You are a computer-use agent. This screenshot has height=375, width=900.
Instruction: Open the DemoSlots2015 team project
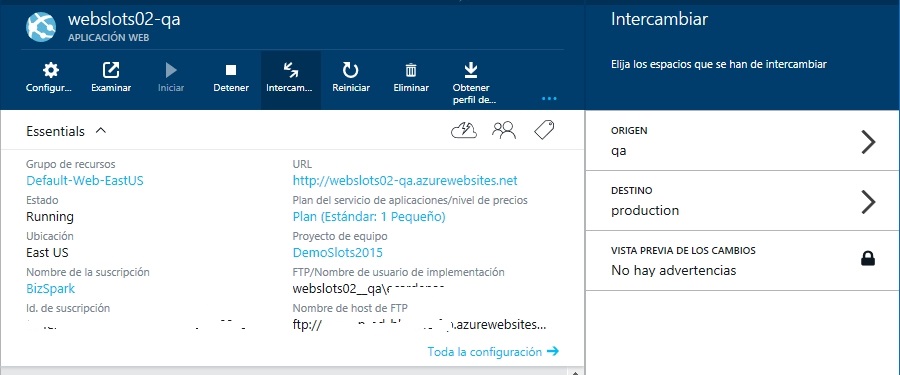(338, 253)
